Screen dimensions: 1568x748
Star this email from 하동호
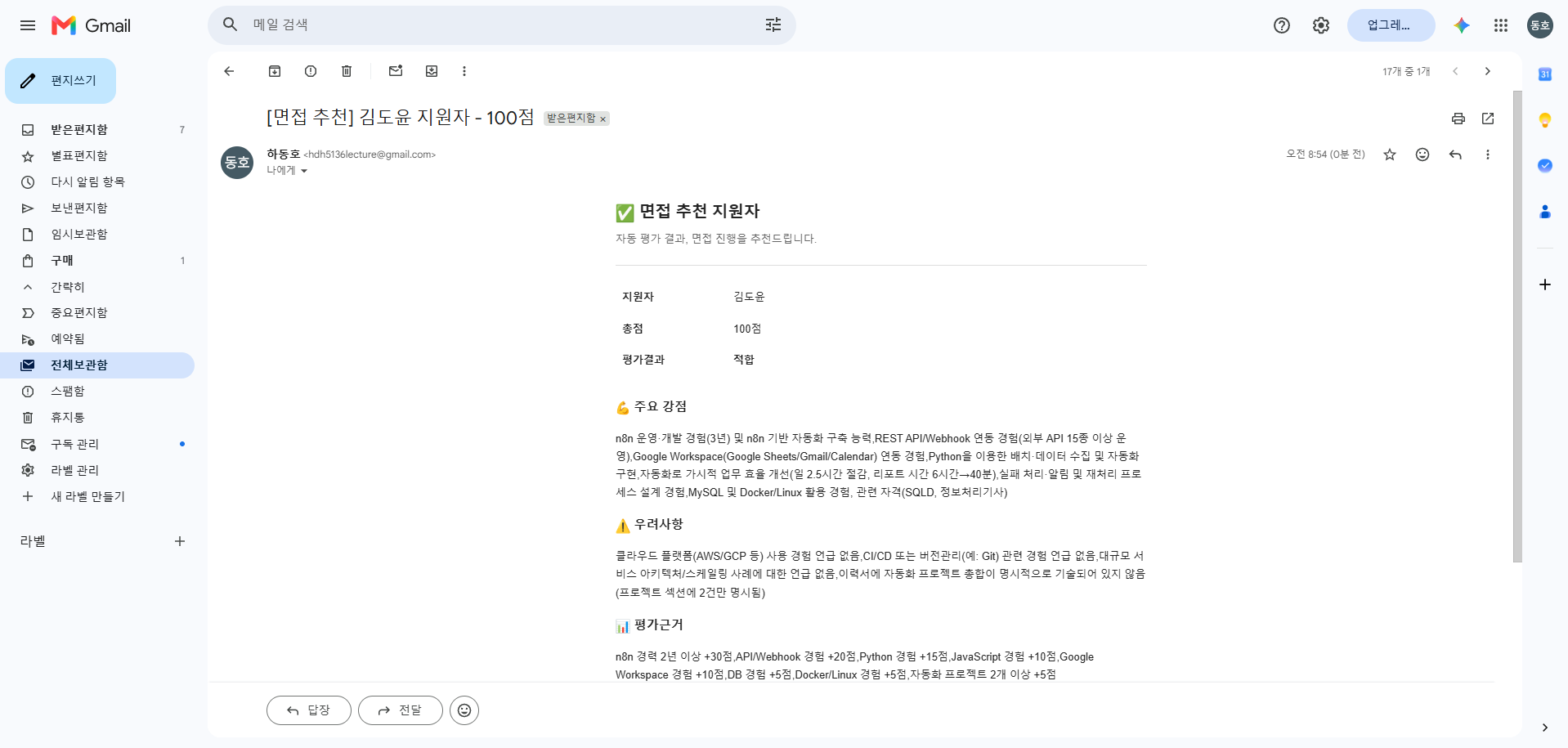(x=1390, y=155)
